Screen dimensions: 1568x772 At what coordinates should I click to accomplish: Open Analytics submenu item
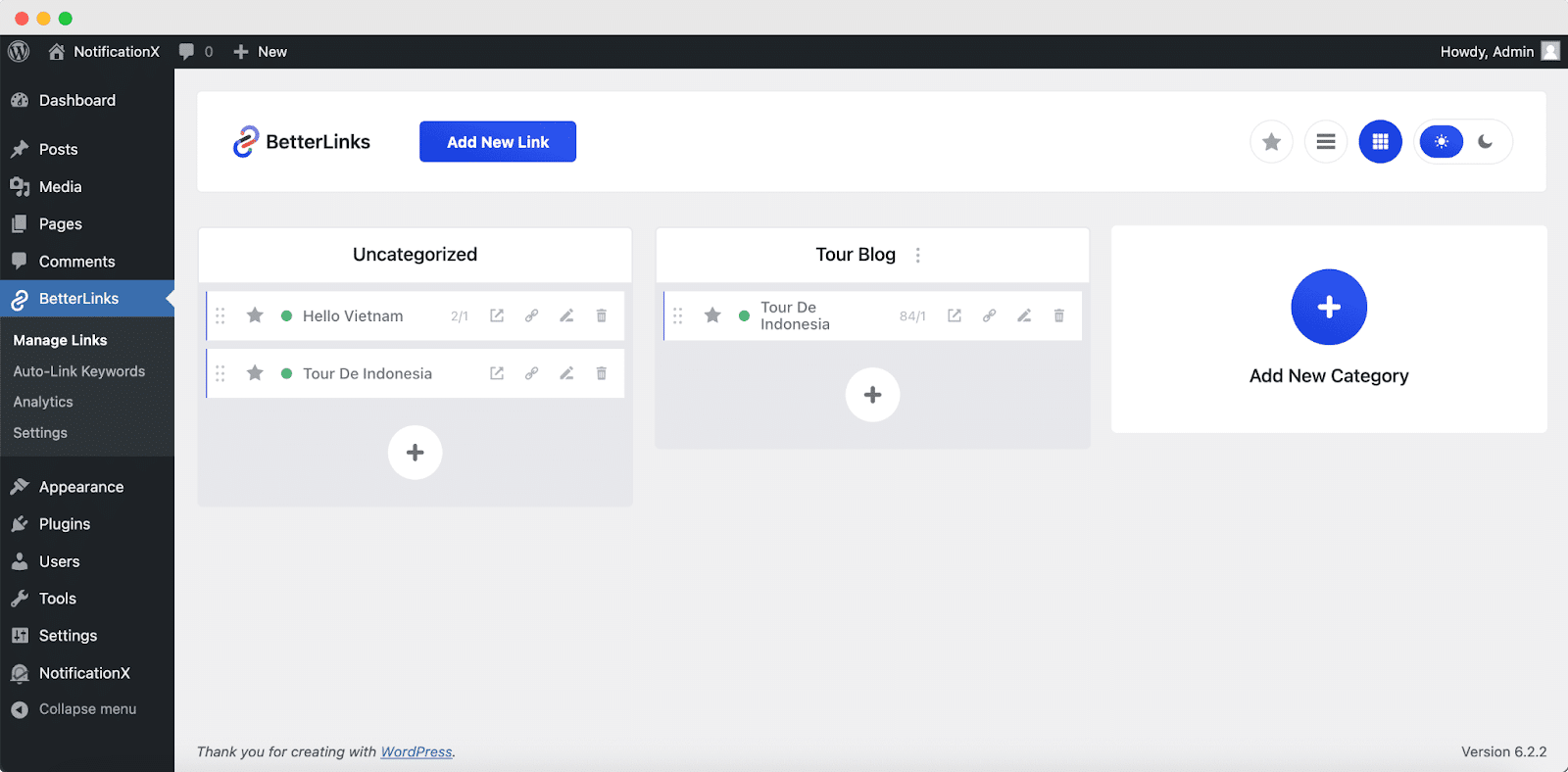pos(43,402)
